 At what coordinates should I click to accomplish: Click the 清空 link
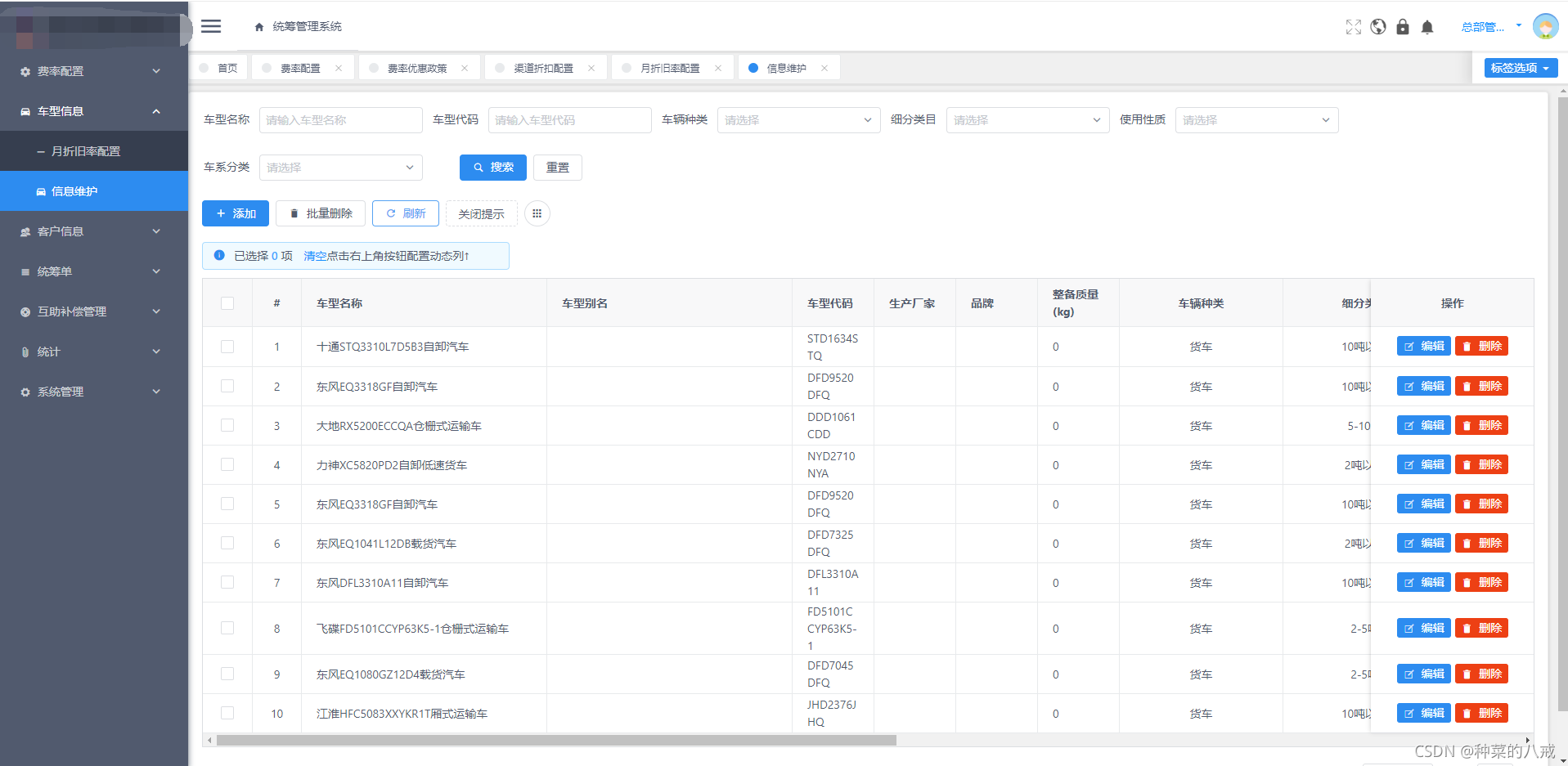[315, 256]
